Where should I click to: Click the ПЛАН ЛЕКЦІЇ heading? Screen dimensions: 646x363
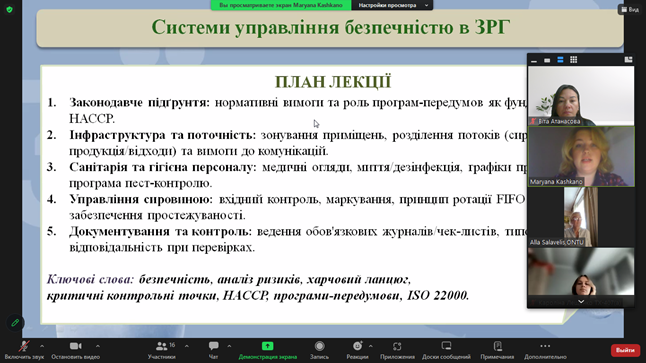[333, 82]
